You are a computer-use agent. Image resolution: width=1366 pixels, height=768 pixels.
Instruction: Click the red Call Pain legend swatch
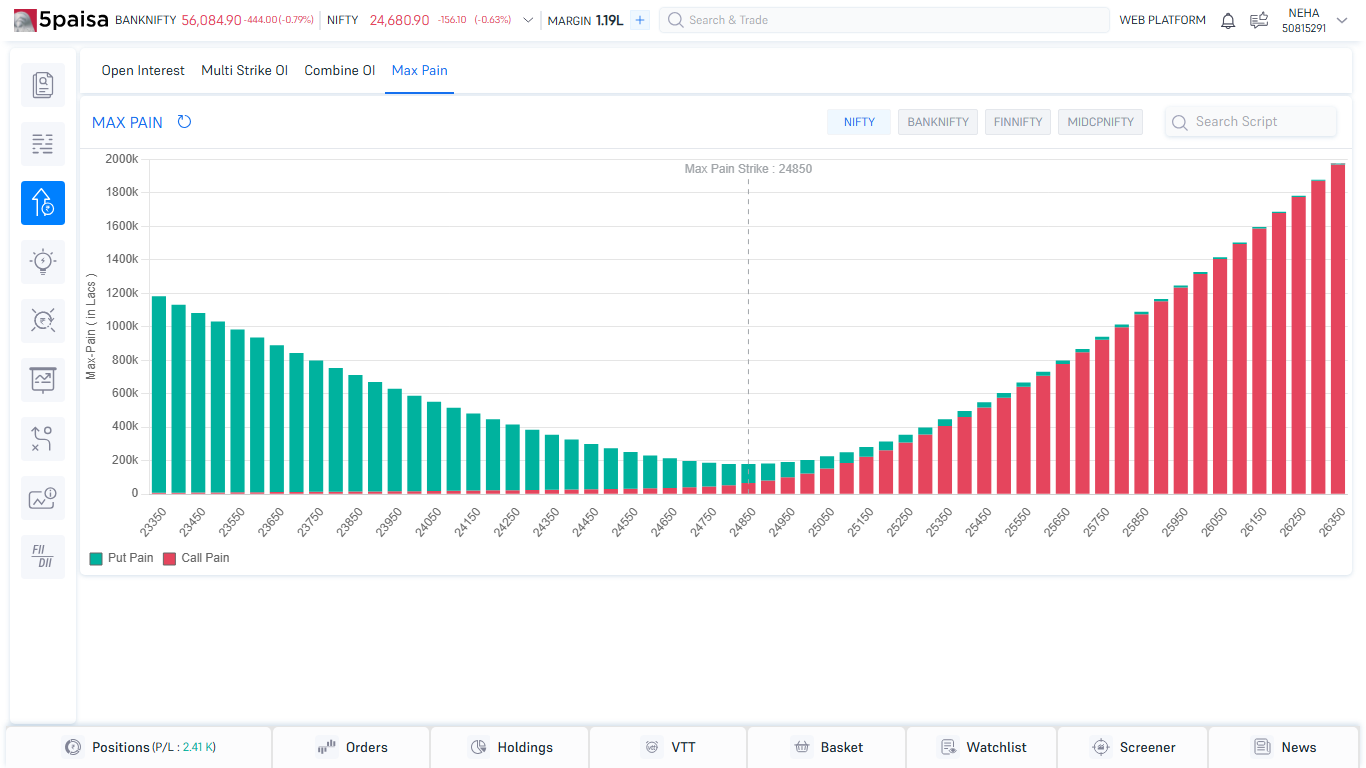(x=169, y=558)
